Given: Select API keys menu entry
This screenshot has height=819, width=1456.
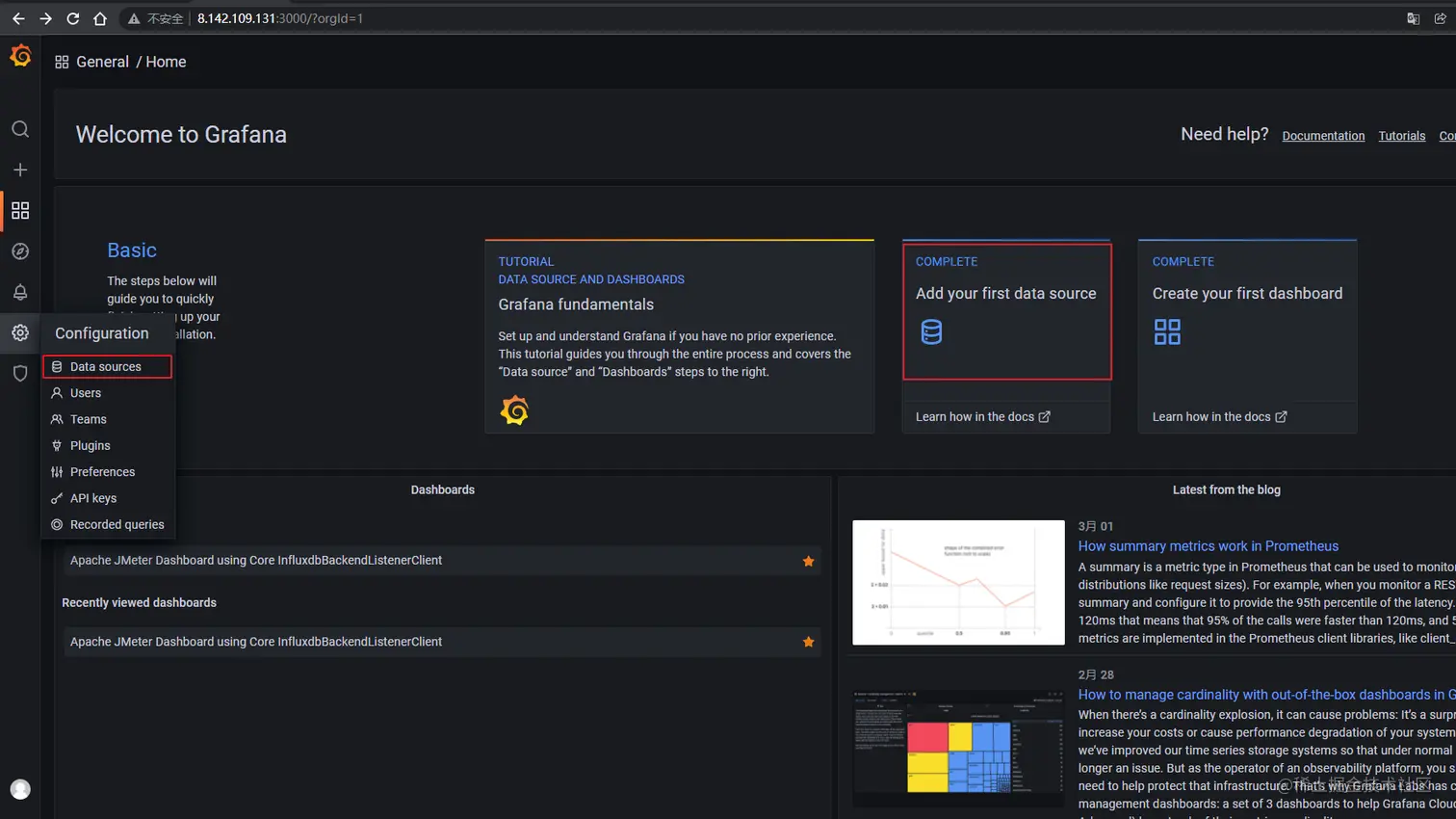Looking at the screenshot, I should pyautogui.click(x=94, y=498).
